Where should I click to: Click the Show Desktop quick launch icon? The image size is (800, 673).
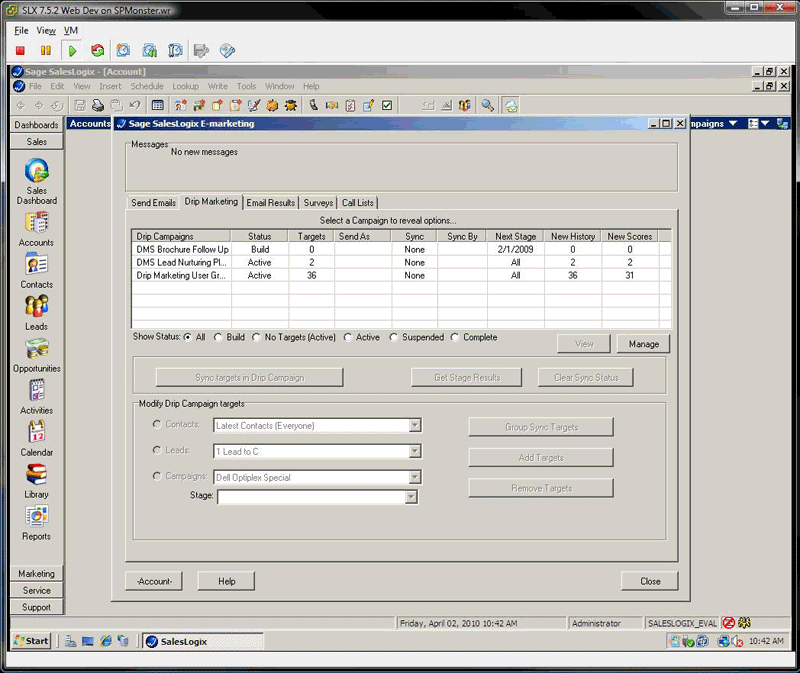pos(88,641)
